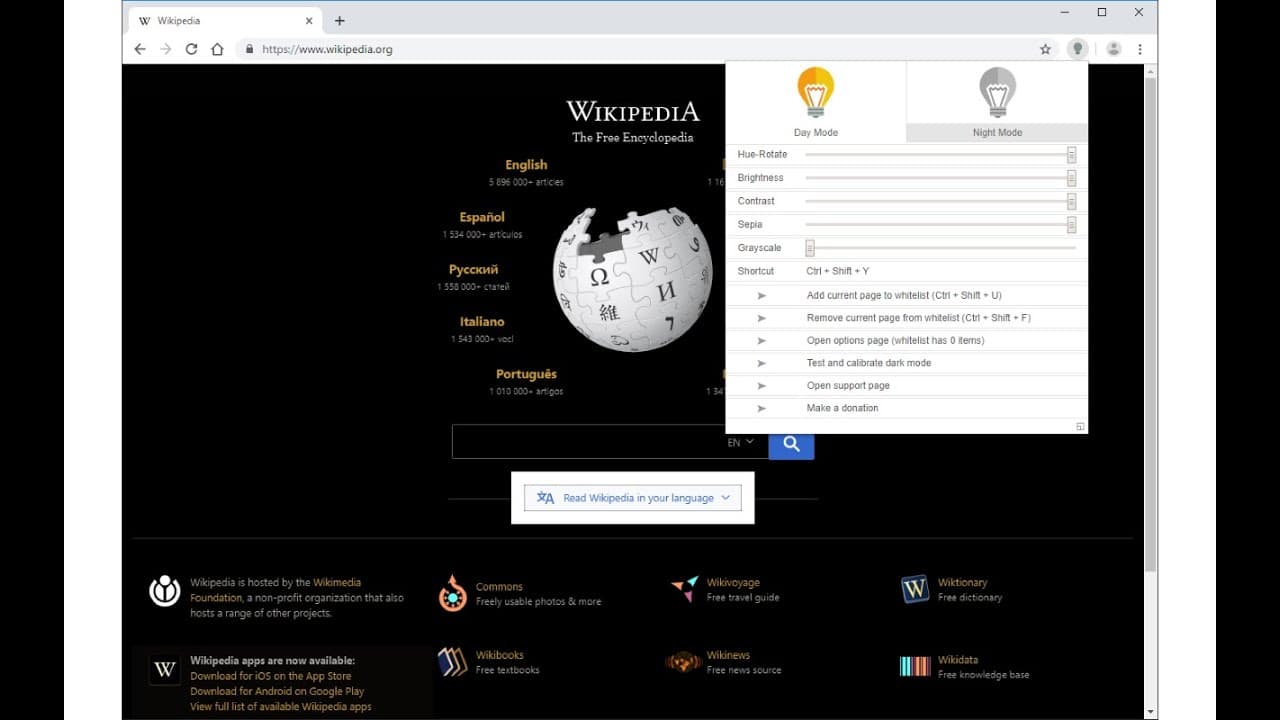
Task: Click the Ctrl + Shift + Y shortcut text
Action: [838, 271]
